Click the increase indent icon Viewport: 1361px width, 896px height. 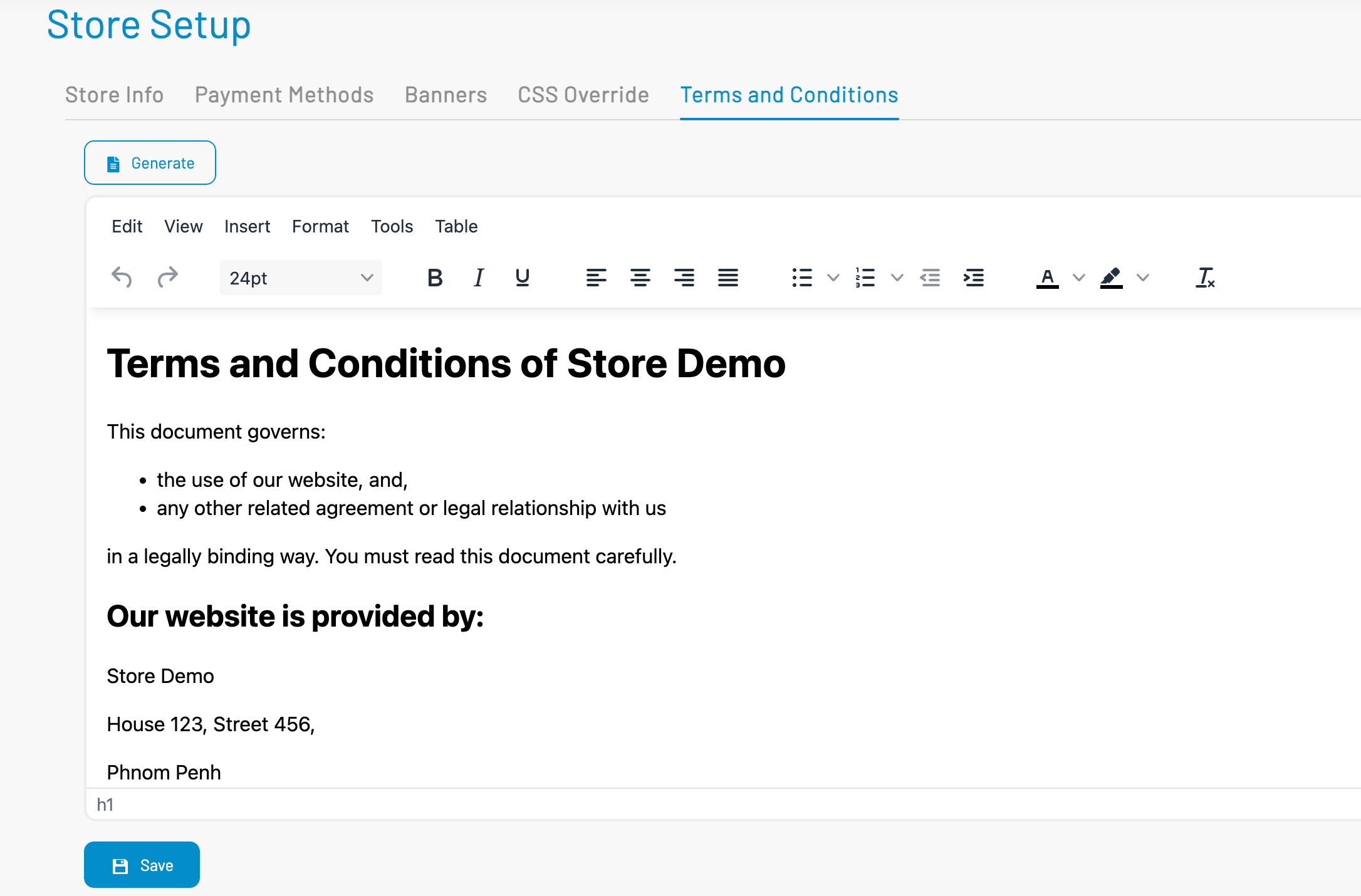(974, 277)
